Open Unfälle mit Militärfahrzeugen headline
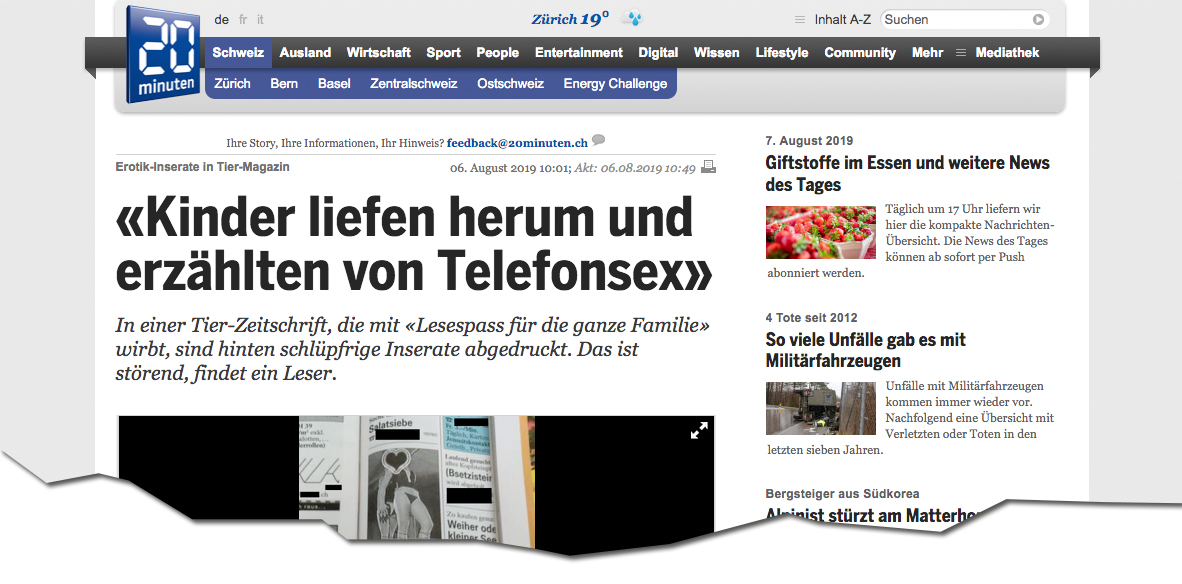The image size is (1182, 584). (865, 350)
